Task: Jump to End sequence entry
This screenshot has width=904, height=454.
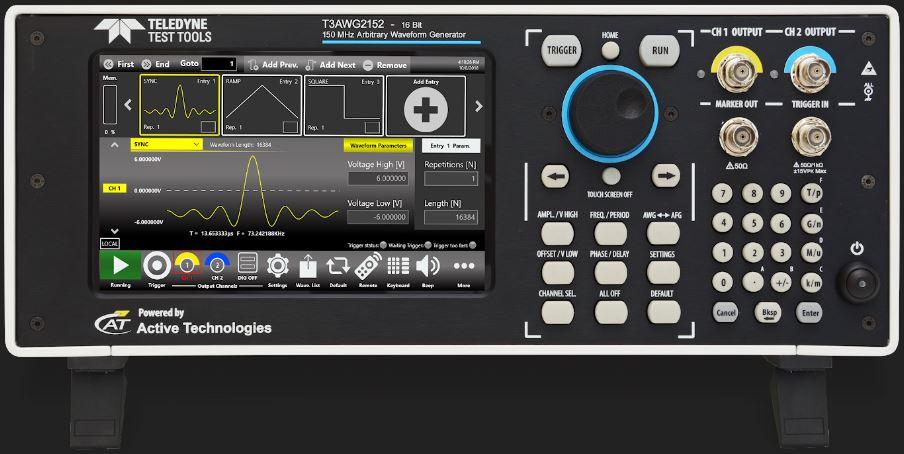Action: (156, 65)
